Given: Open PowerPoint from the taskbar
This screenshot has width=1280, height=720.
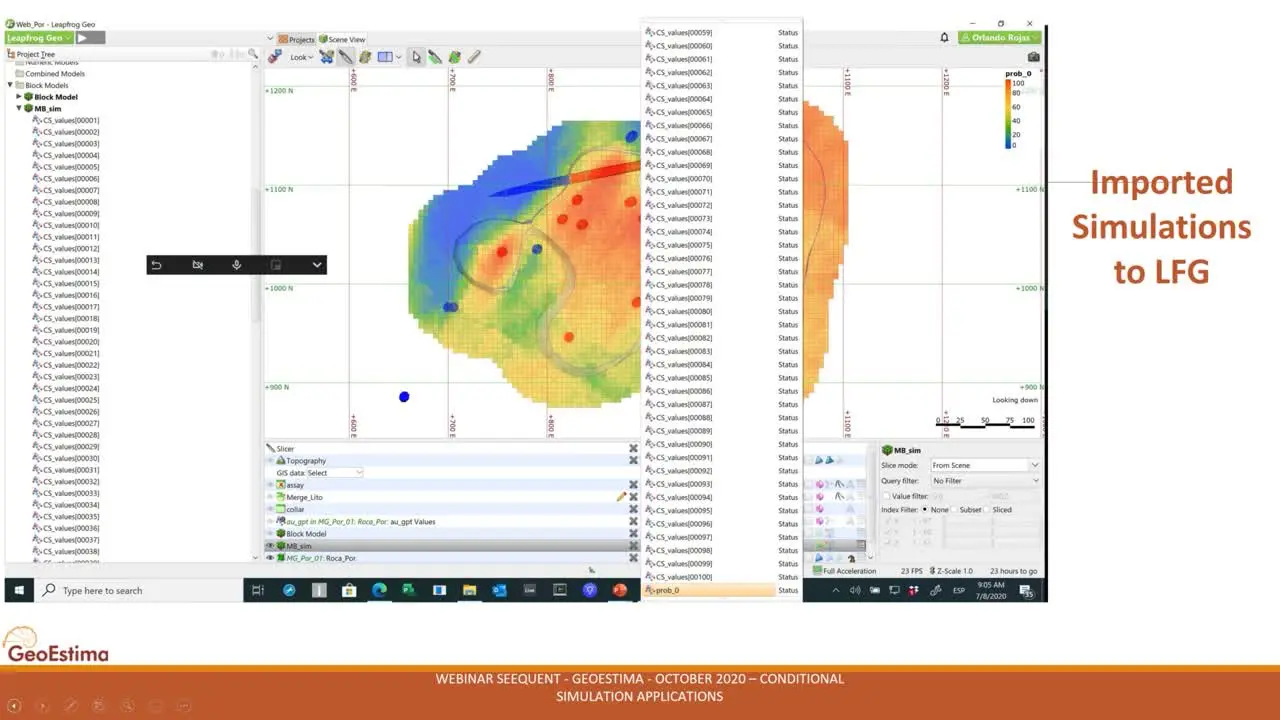Looking at the screenshot, I should click(x=620, y=590).
